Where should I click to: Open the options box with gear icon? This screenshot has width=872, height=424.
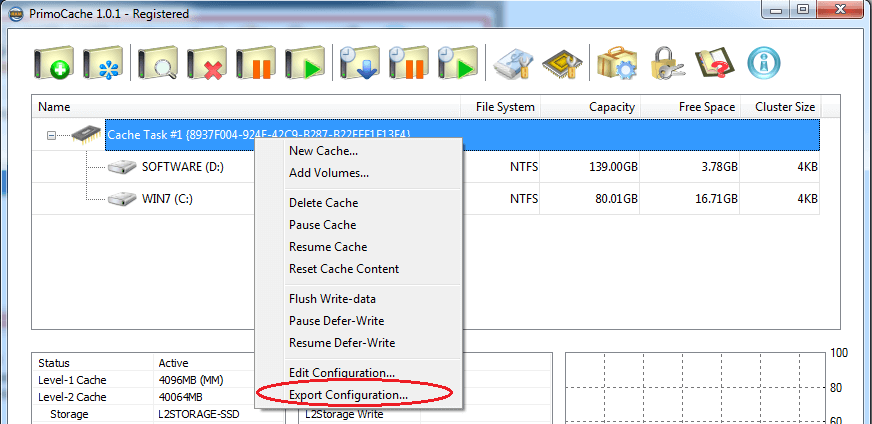(618, 62)
